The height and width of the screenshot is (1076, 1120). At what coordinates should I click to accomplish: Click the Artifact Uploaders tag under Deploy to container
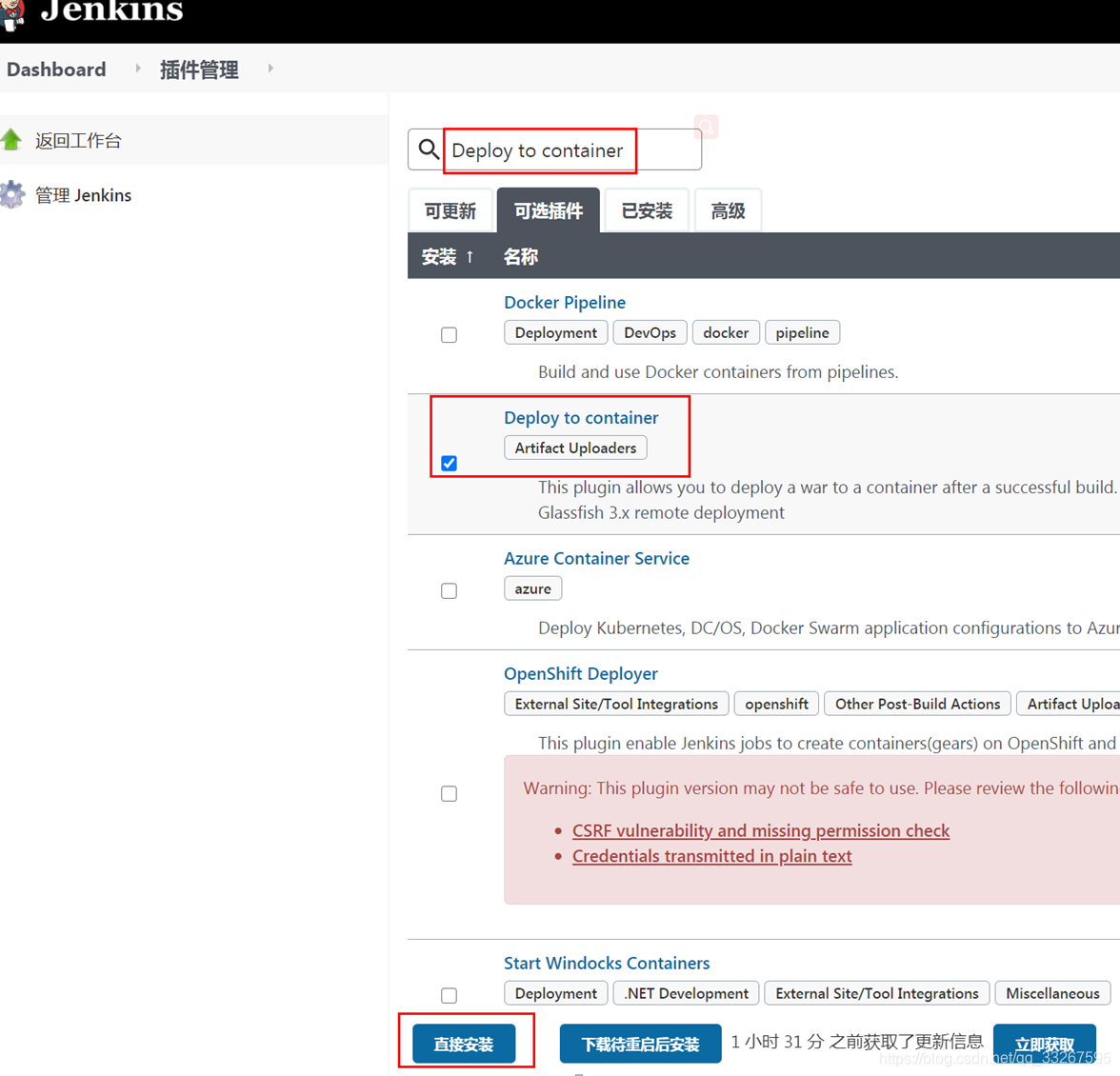click(575, 448)
